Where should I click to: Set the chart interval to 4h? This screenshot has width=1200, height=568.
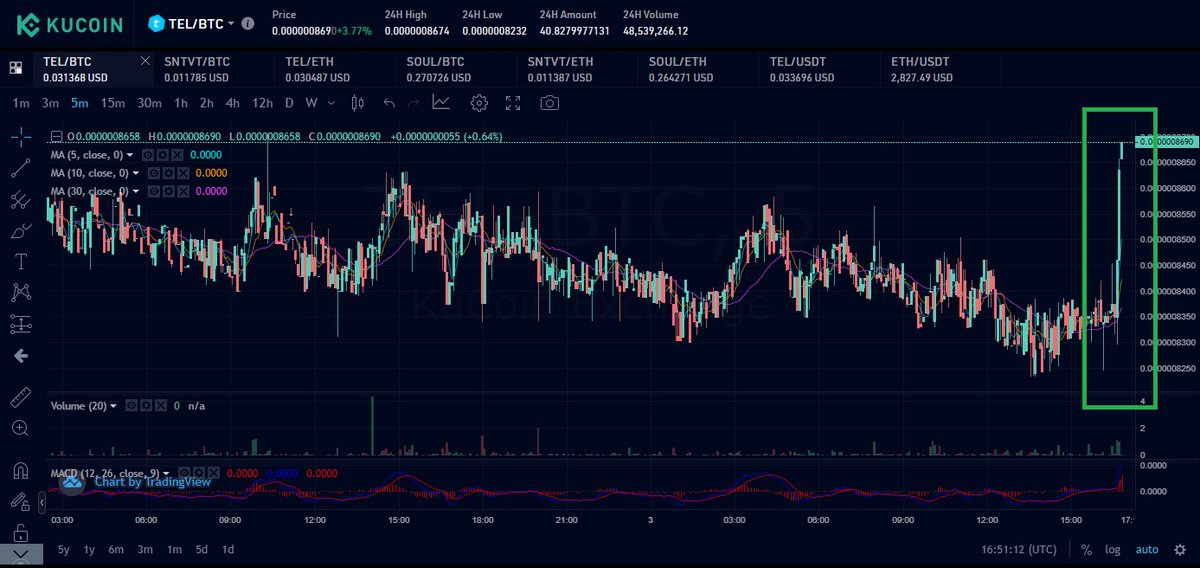(232, 102)
